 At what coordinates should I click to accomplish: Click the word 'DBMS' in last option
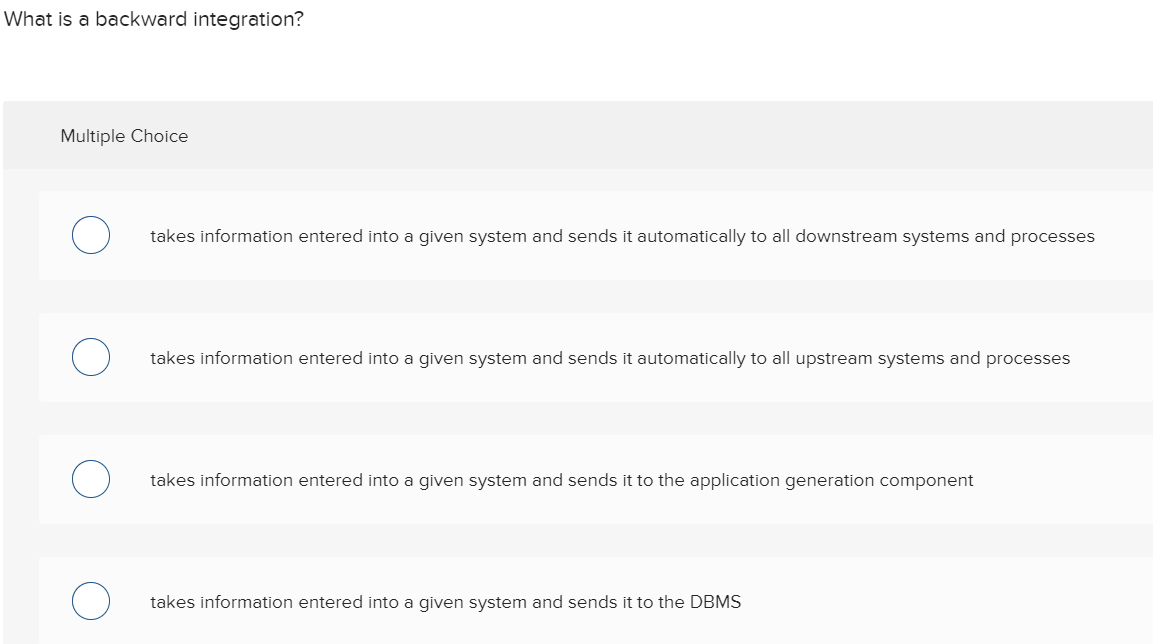[x=715, y=602]
